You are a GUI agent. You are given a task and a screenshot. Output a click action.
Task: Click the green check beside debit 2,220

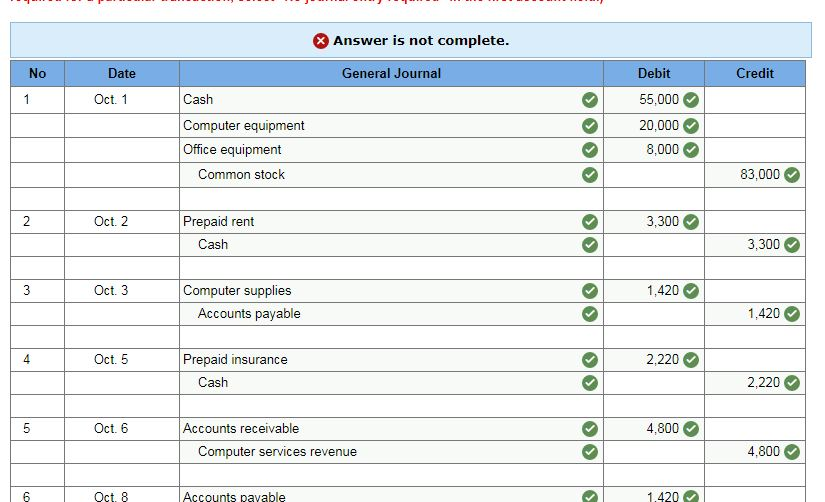[691, 360]
